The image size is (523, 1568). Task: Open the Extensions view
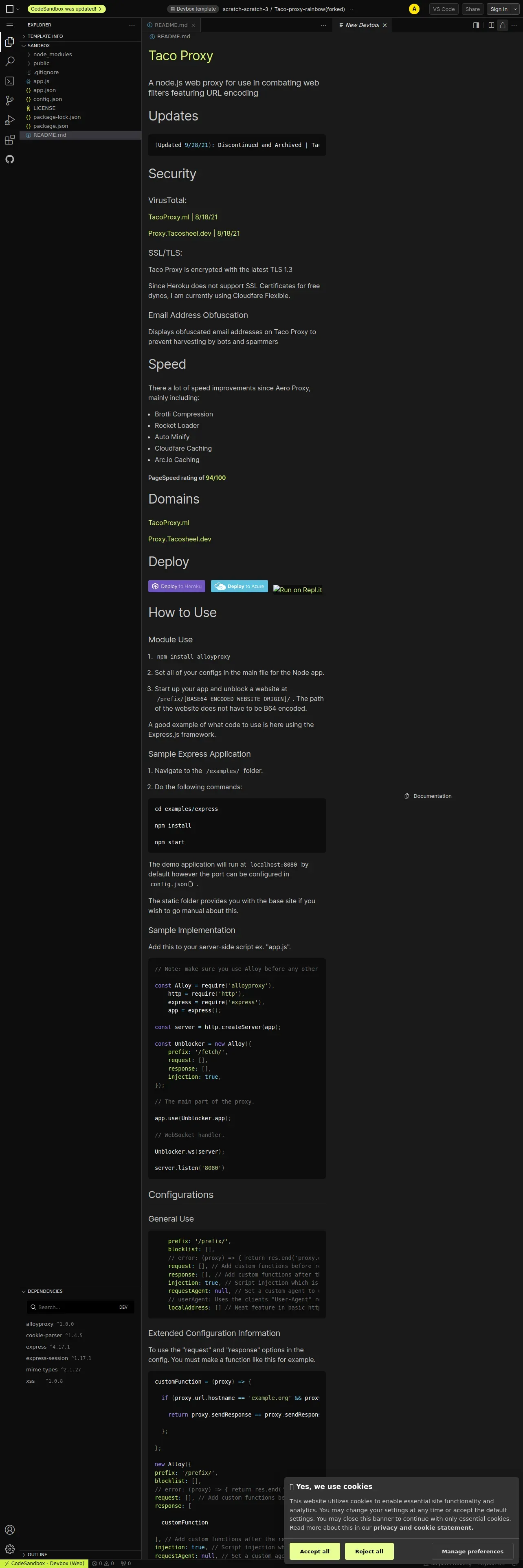coord(10,139)
